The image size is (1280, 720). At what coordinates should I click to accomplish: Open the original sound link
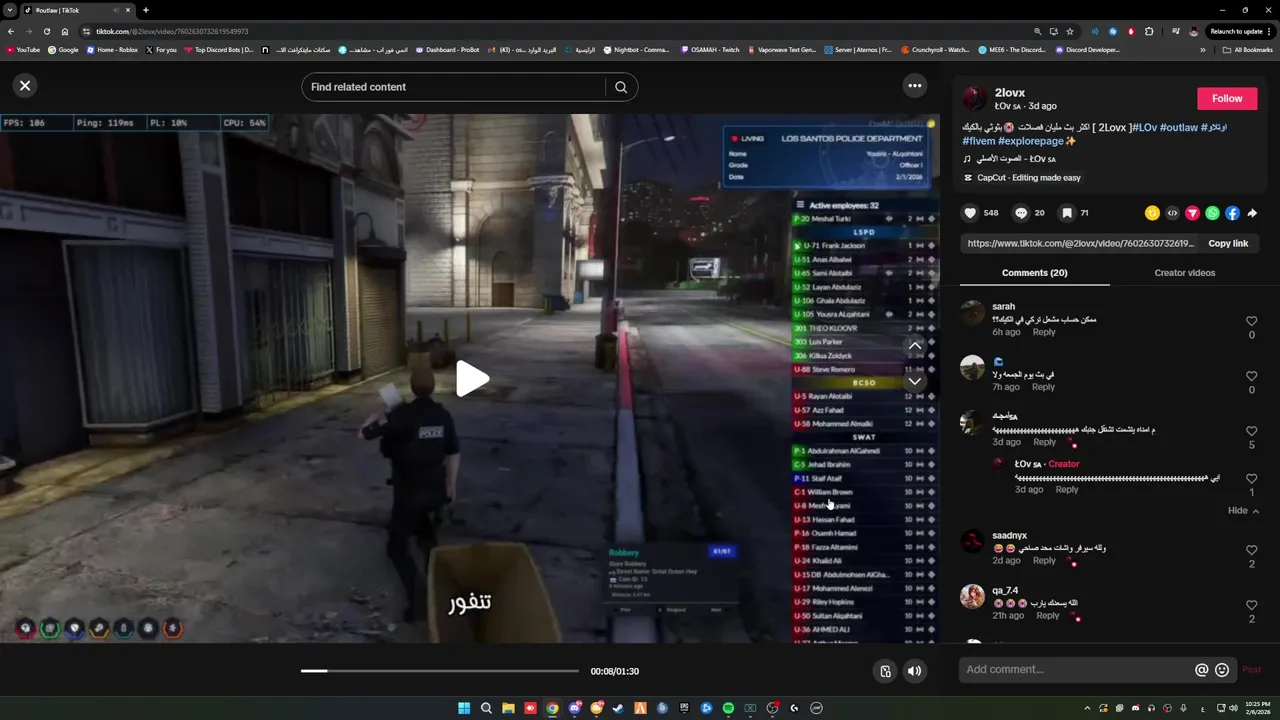pyautogui.click(x=1009, y=159)
